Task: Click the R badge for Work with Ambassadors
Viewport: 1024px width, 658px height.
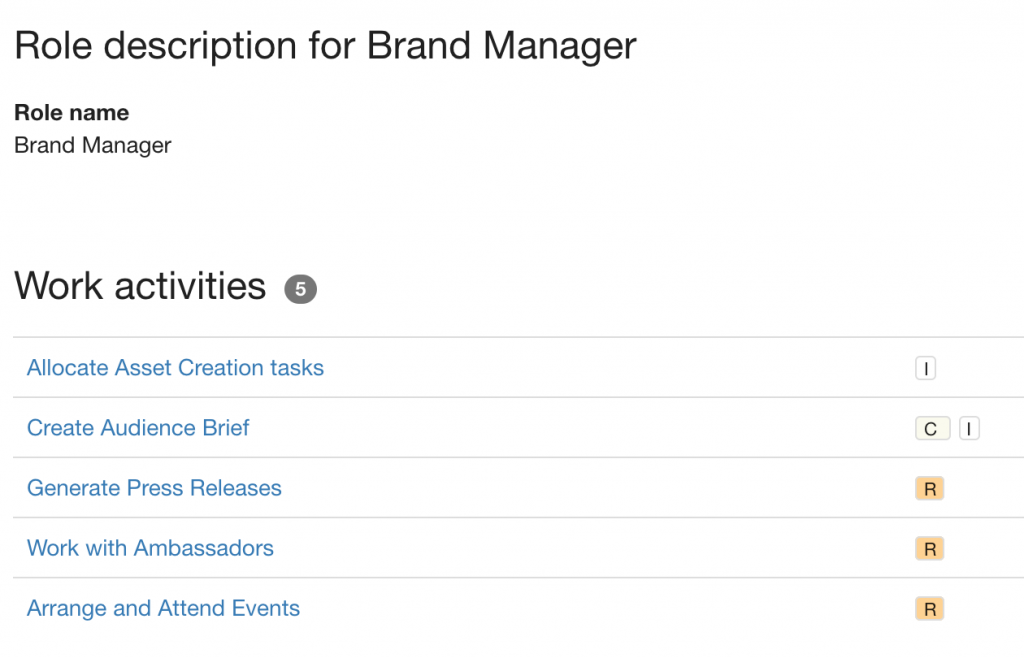Action: [x=929, y=548]
